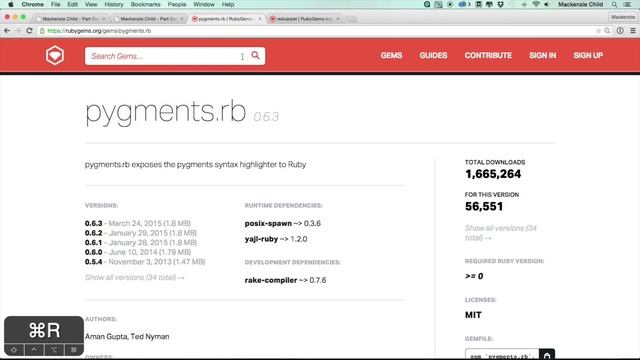Open version 0.6.0 link
Screen dimensions: 640x360
(x=93, y=252)
